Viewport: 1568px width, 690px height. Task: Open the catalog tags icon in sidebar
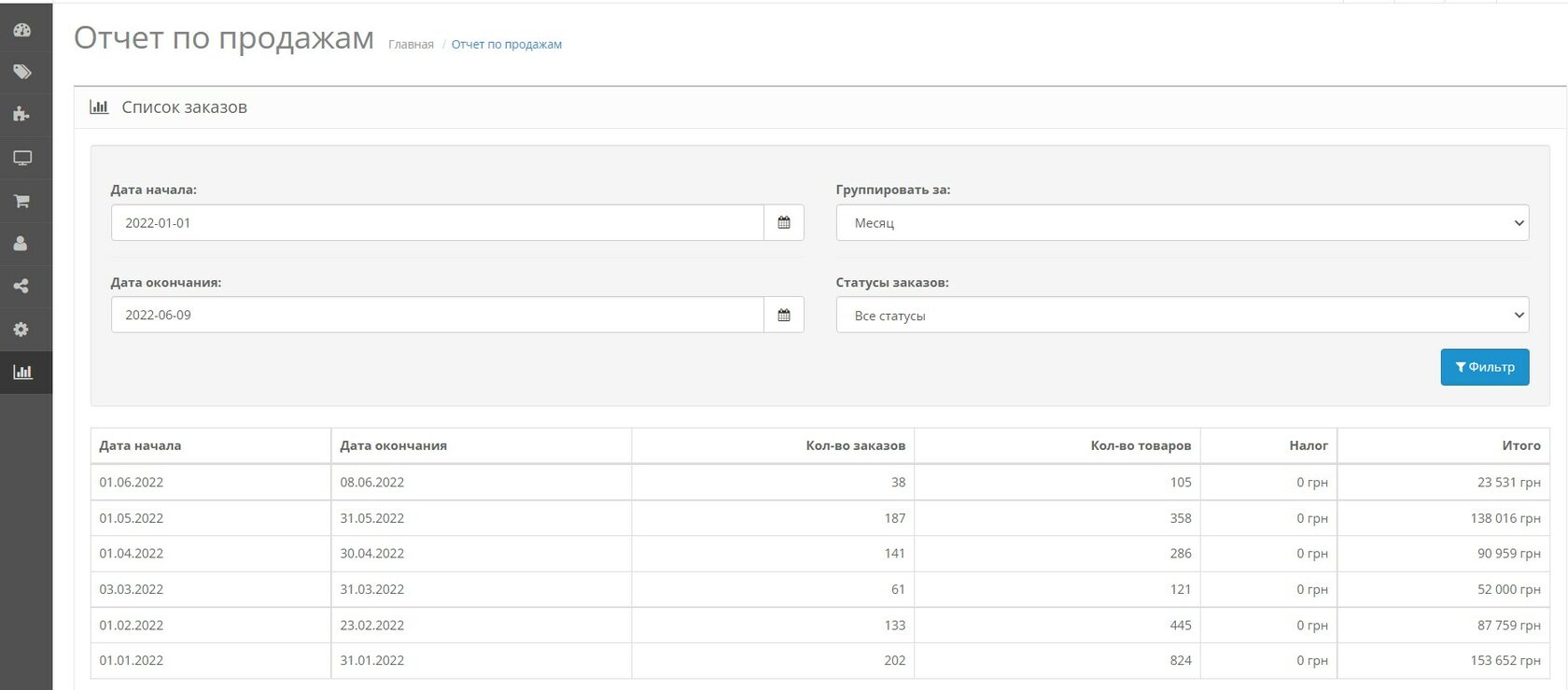coord(22,72)
